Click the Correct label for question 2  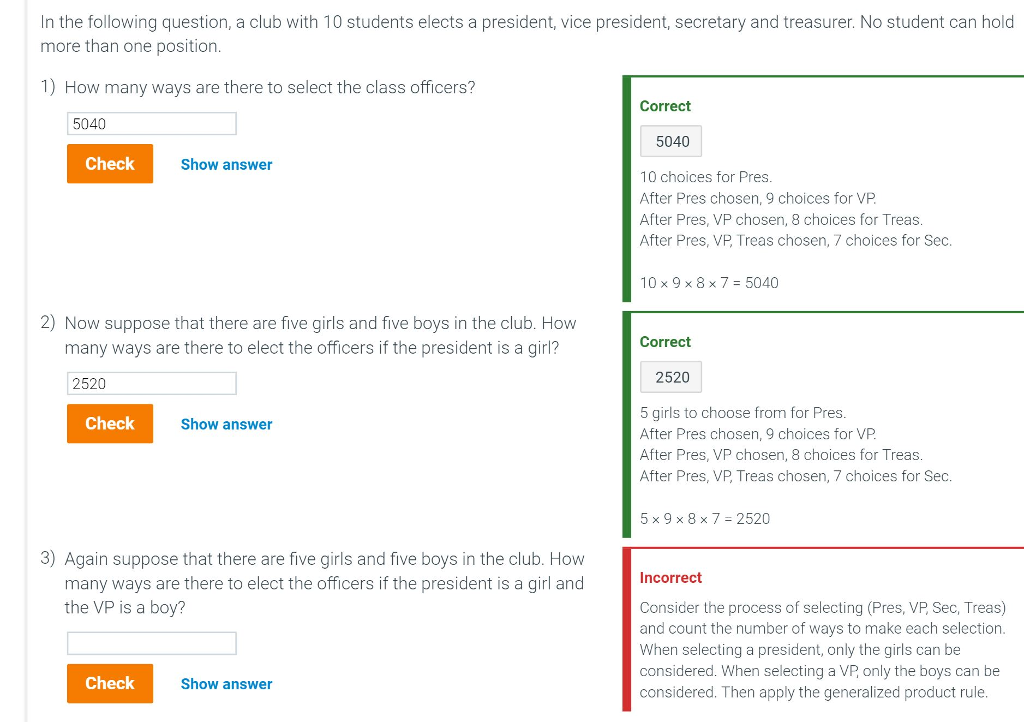pos(664,341)
